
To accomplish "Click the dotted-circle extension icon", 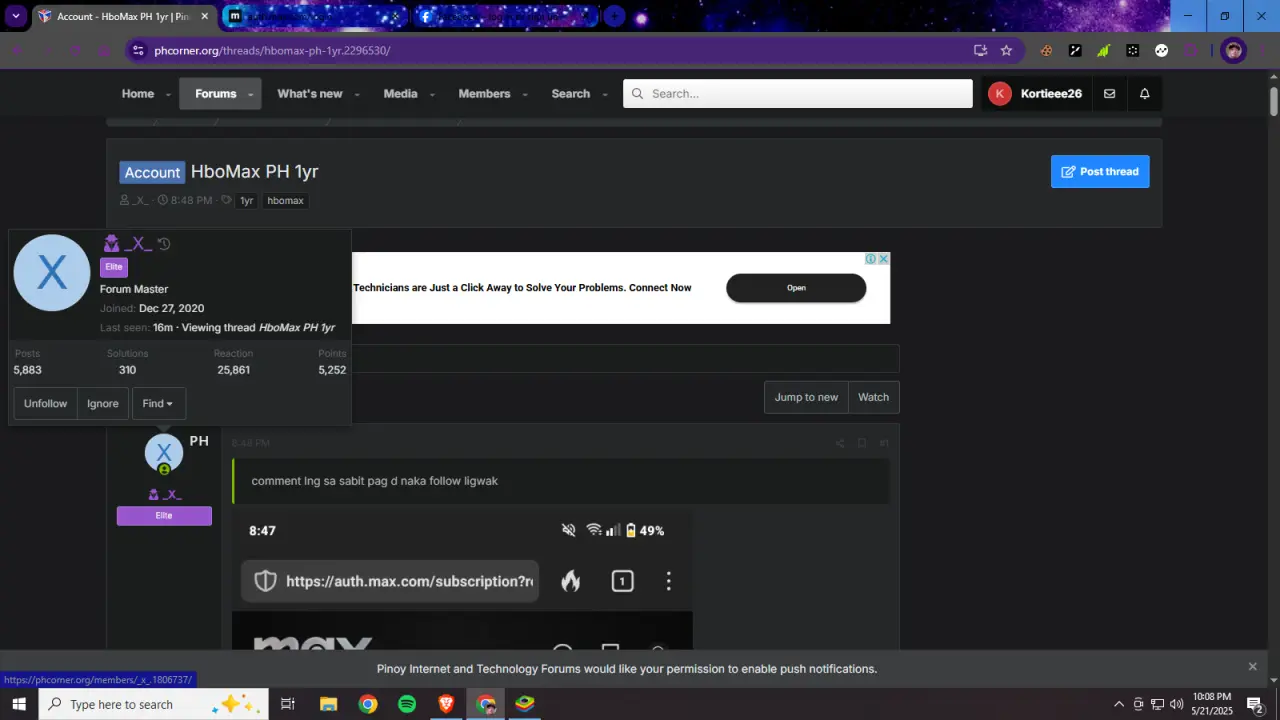I will coord(1133,50).
